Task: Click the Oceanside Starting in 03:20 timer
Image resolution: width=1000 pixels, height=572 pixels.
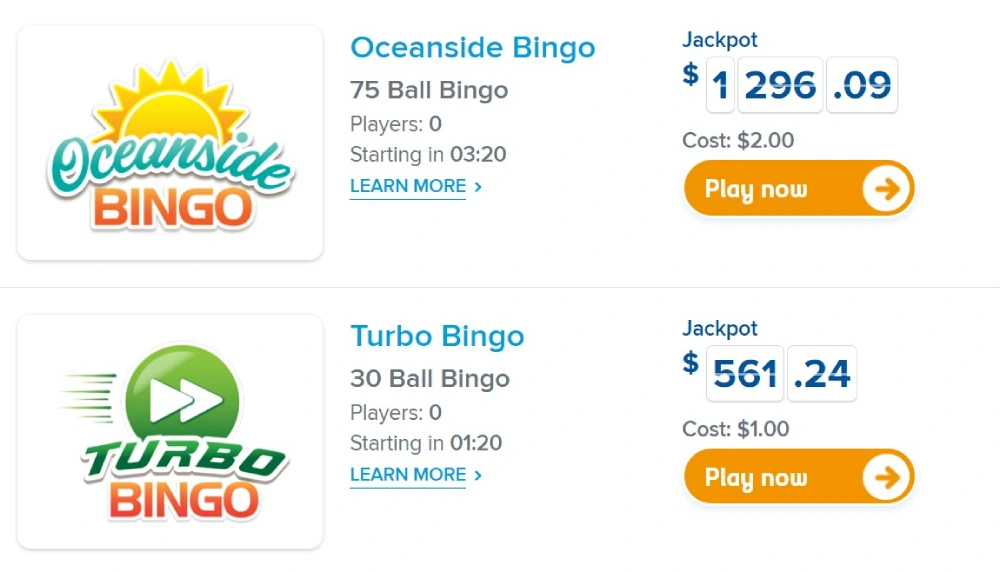Action: [428, 154]
